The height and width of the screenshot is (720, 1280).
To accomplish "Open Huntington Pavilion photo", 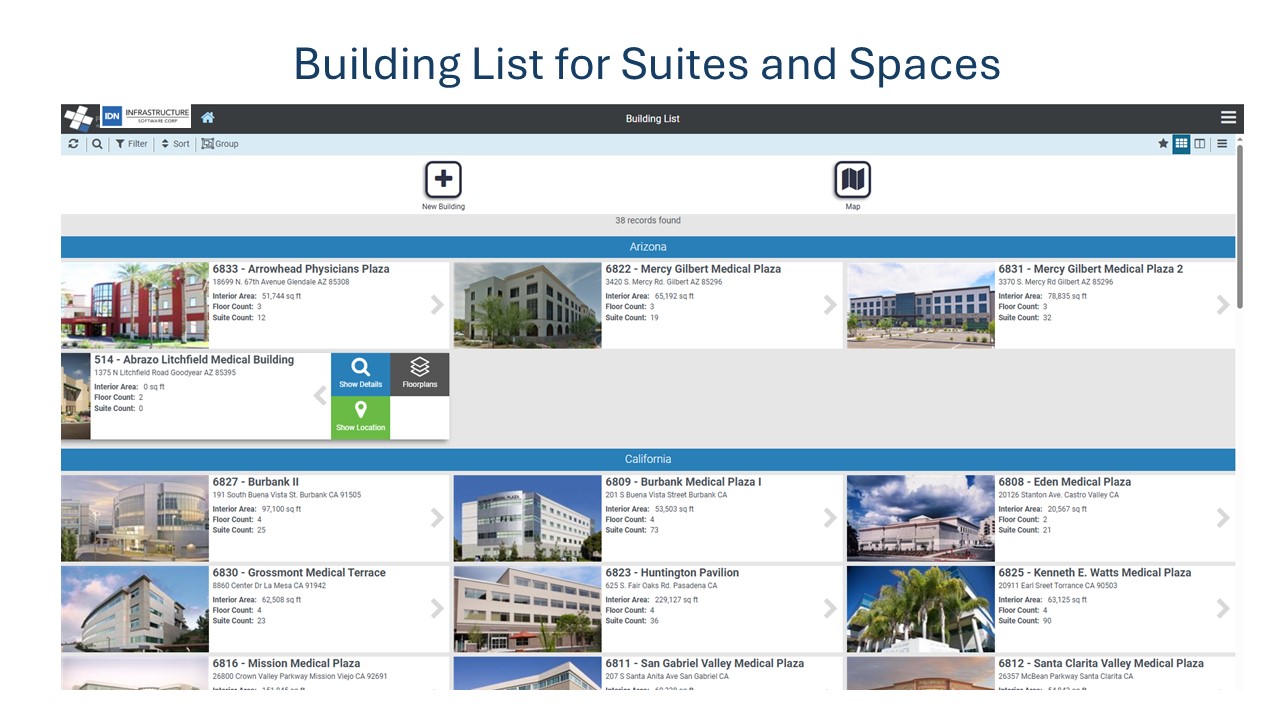I will click(528, 609).
